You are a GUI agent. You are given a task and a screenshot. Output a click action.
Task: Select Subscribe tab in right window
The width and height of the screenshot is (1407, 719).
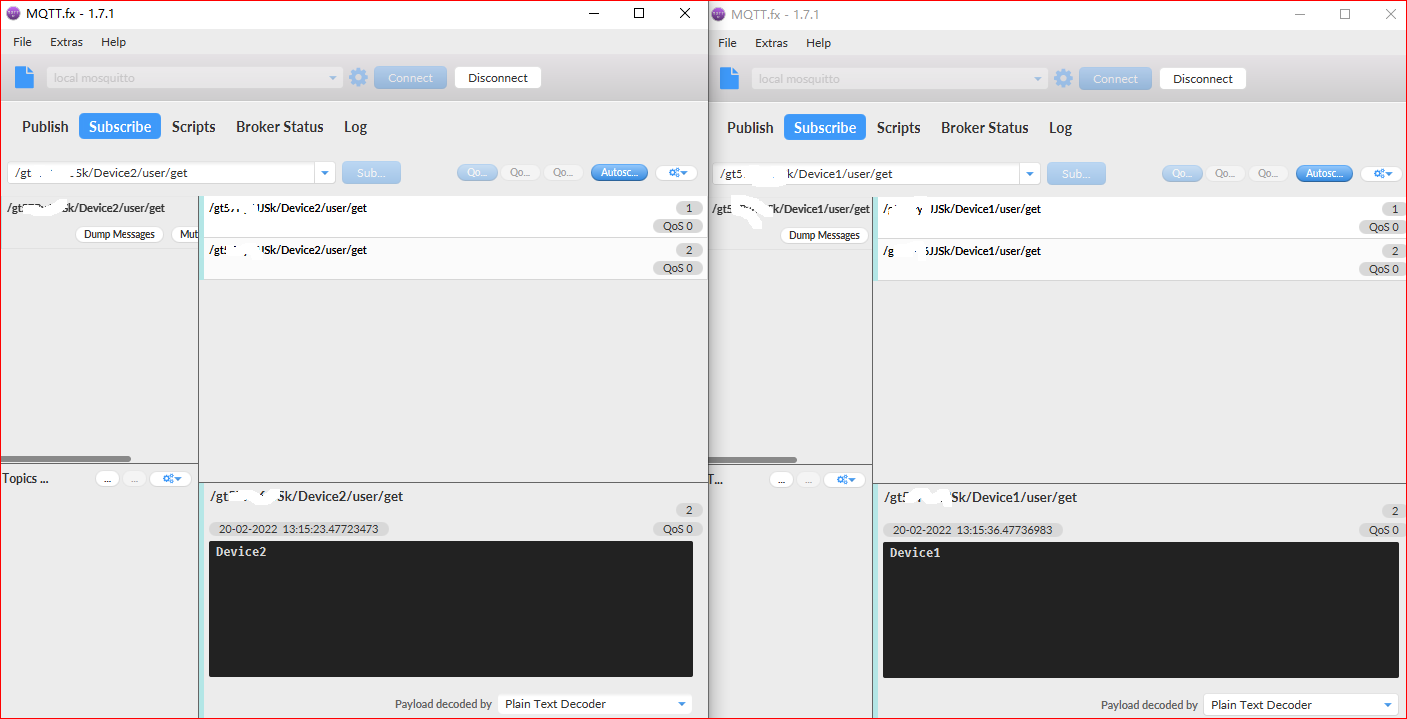coord(825,128)
